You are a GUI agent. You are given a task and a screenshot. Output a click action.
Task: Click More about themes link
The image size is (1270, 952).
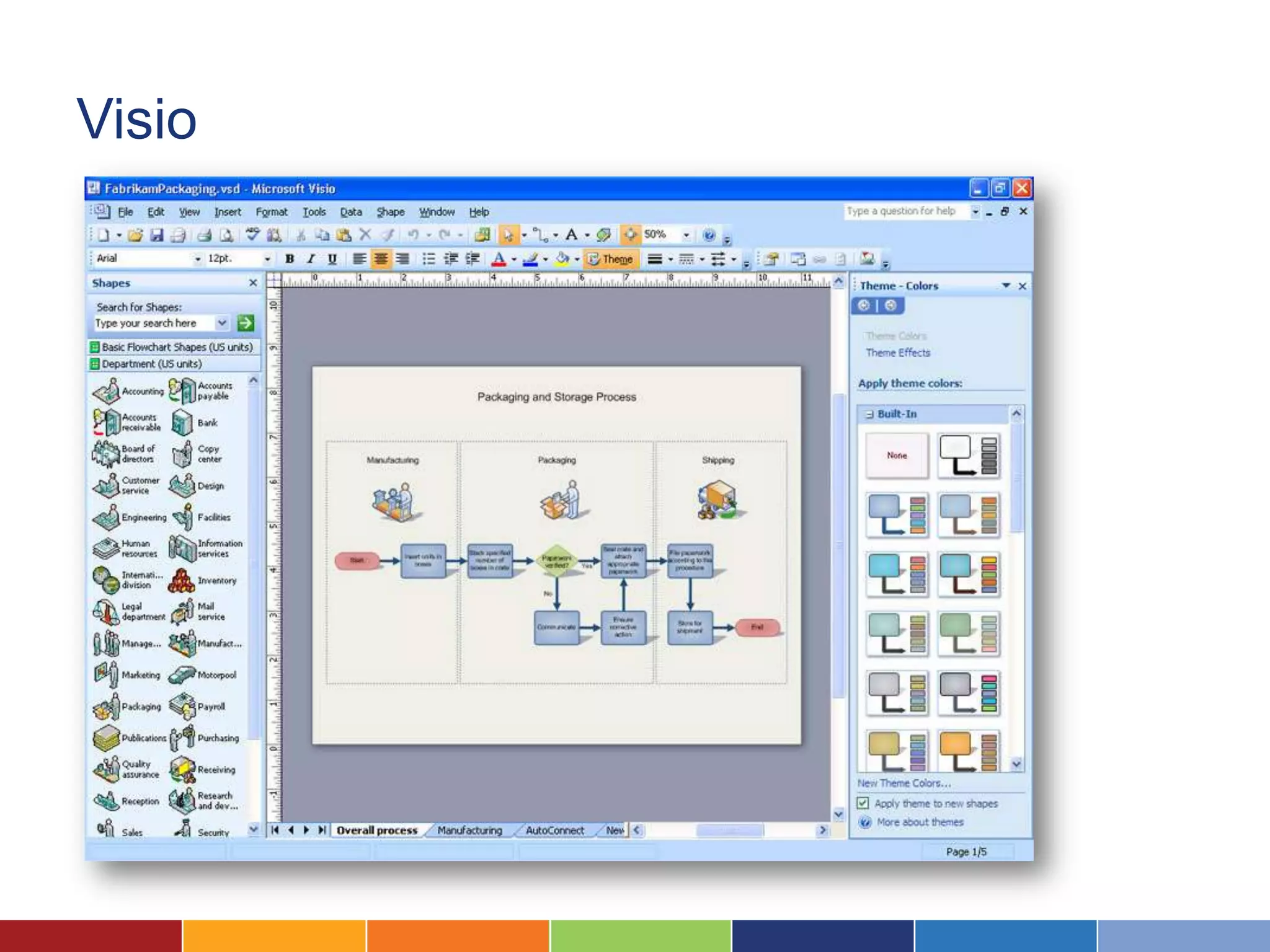[920, 822]
